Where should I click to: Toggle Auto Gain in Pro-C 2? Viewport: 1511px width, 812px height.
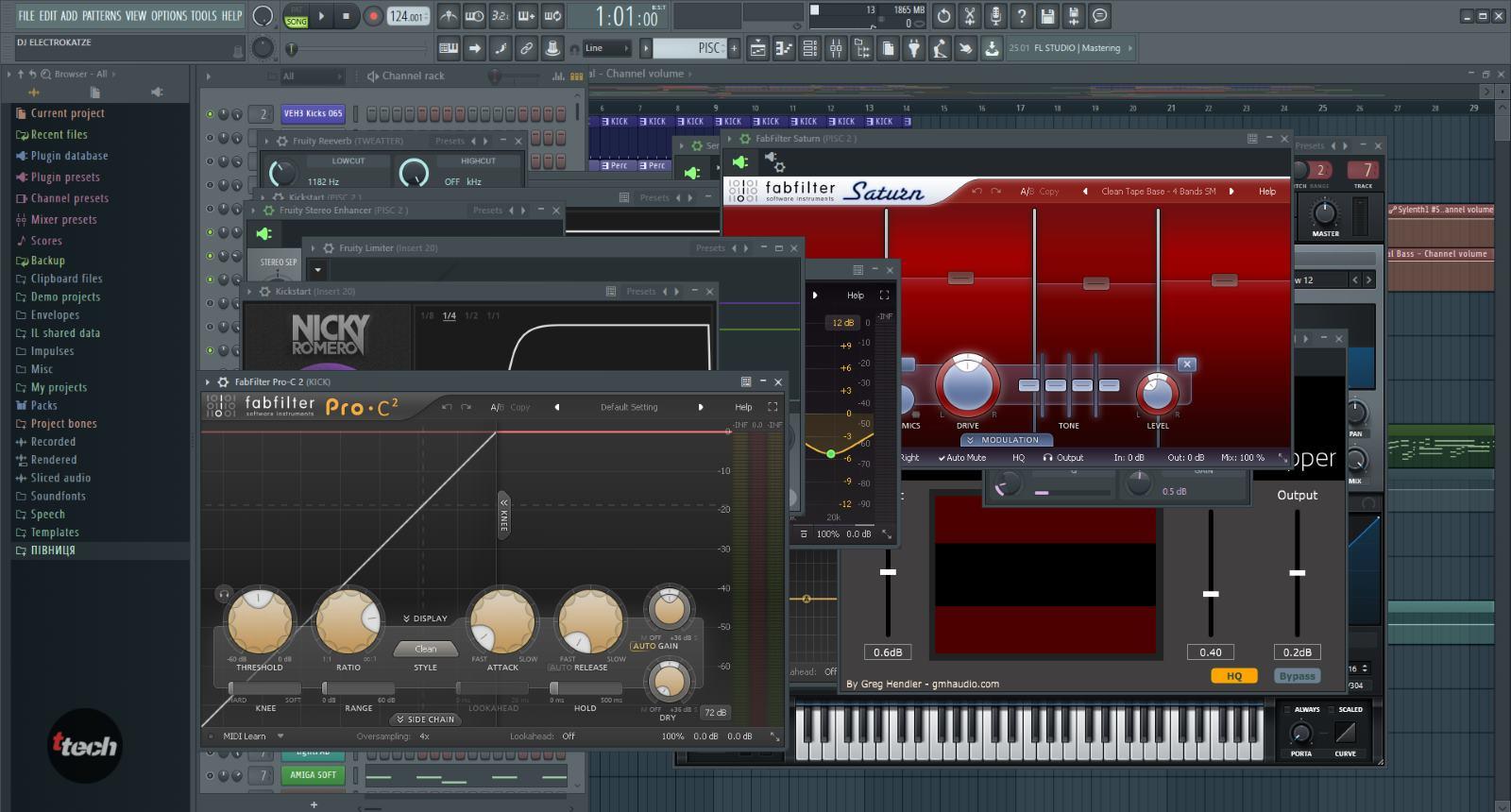[654, 646]
